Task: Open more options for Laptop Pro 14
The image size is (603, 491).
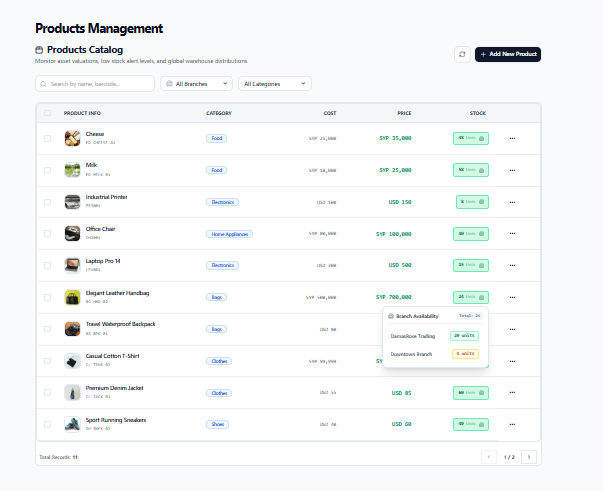Action: pos(512,265)
